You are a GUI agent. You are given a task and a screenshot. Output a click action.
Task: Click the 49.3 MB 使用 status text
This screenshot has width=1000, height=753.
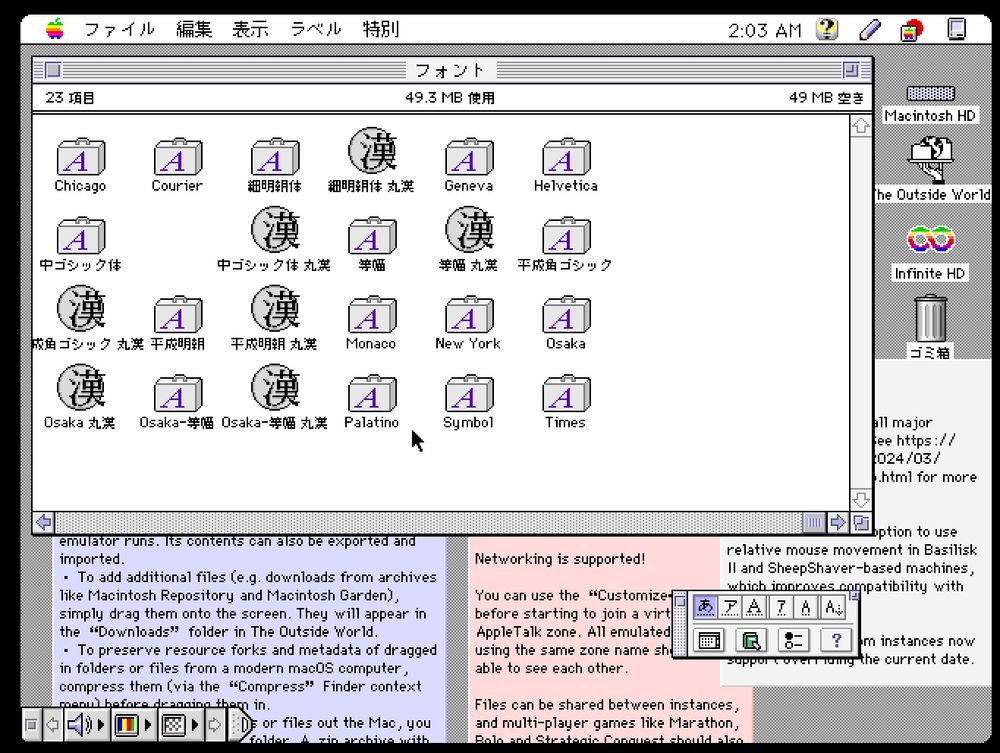(450, 98)
